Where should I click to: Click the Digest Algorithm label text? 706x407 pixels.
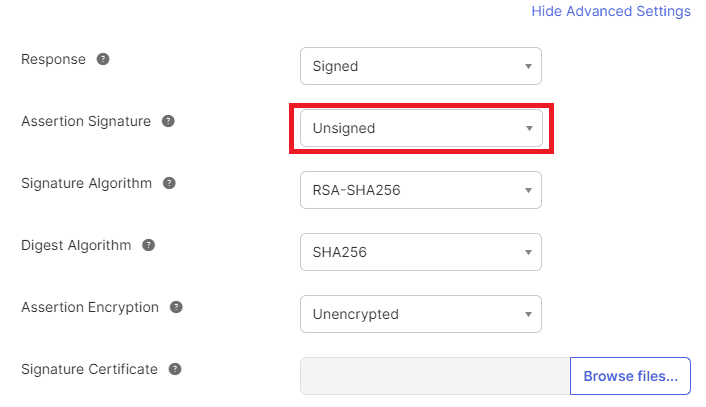(x=76, y=245)
